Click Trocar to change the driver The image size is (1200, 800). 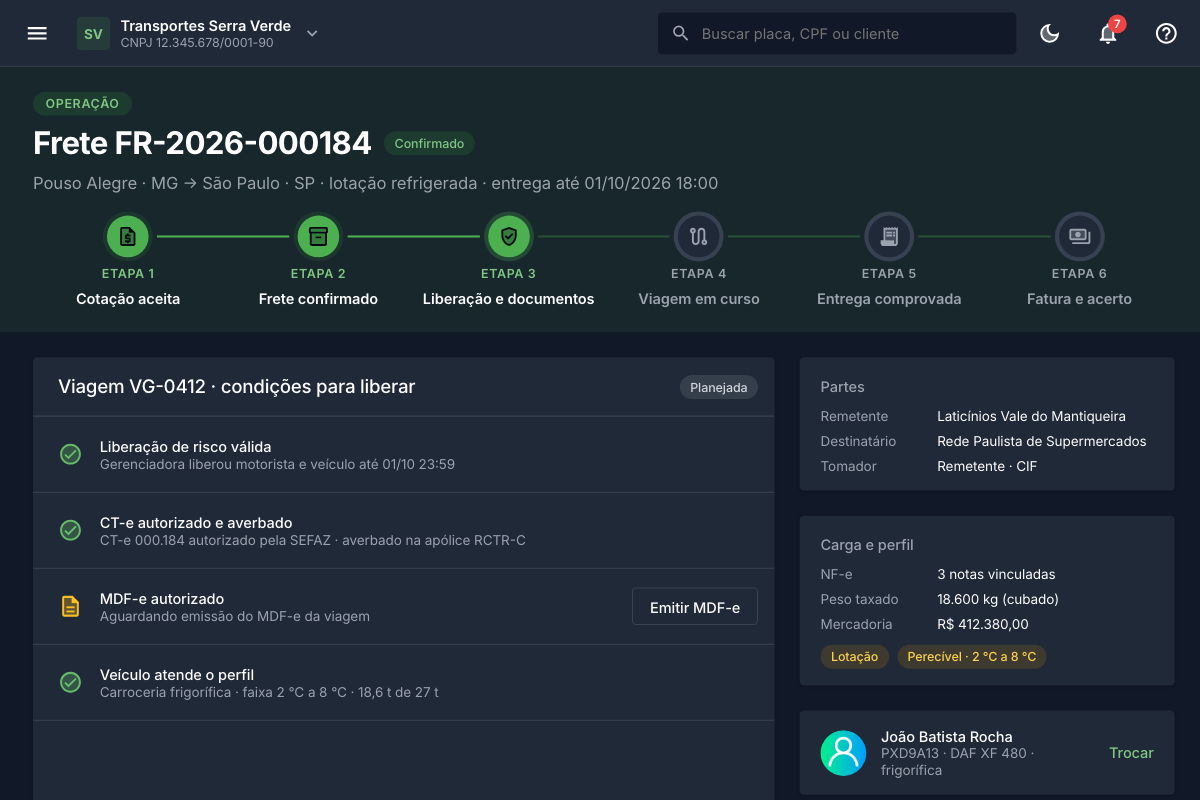pos(1131,753)
